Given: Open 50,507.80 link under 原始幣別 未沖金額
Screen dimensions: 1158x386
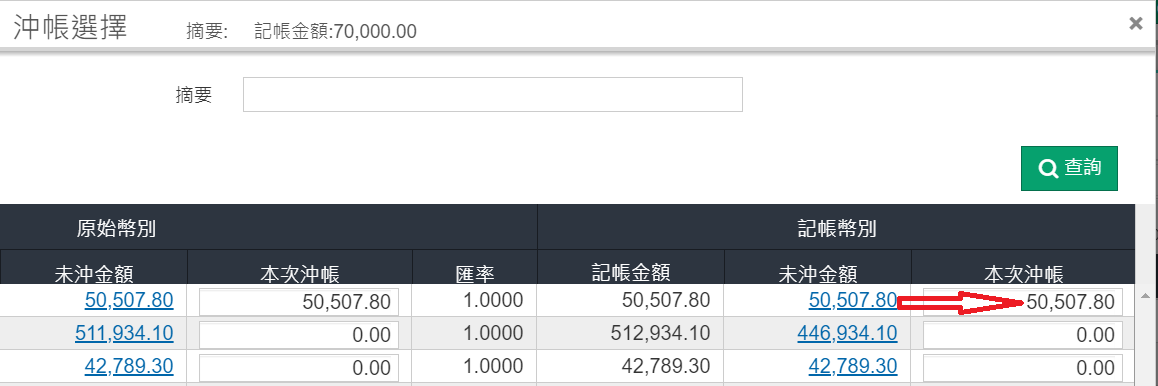Looking at the screenshot, I should (129, 300).
